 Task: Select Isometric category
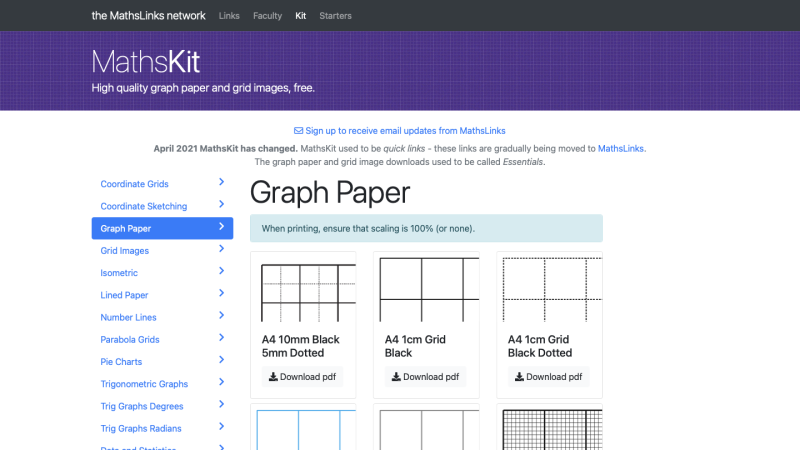(x=162, y=272)
